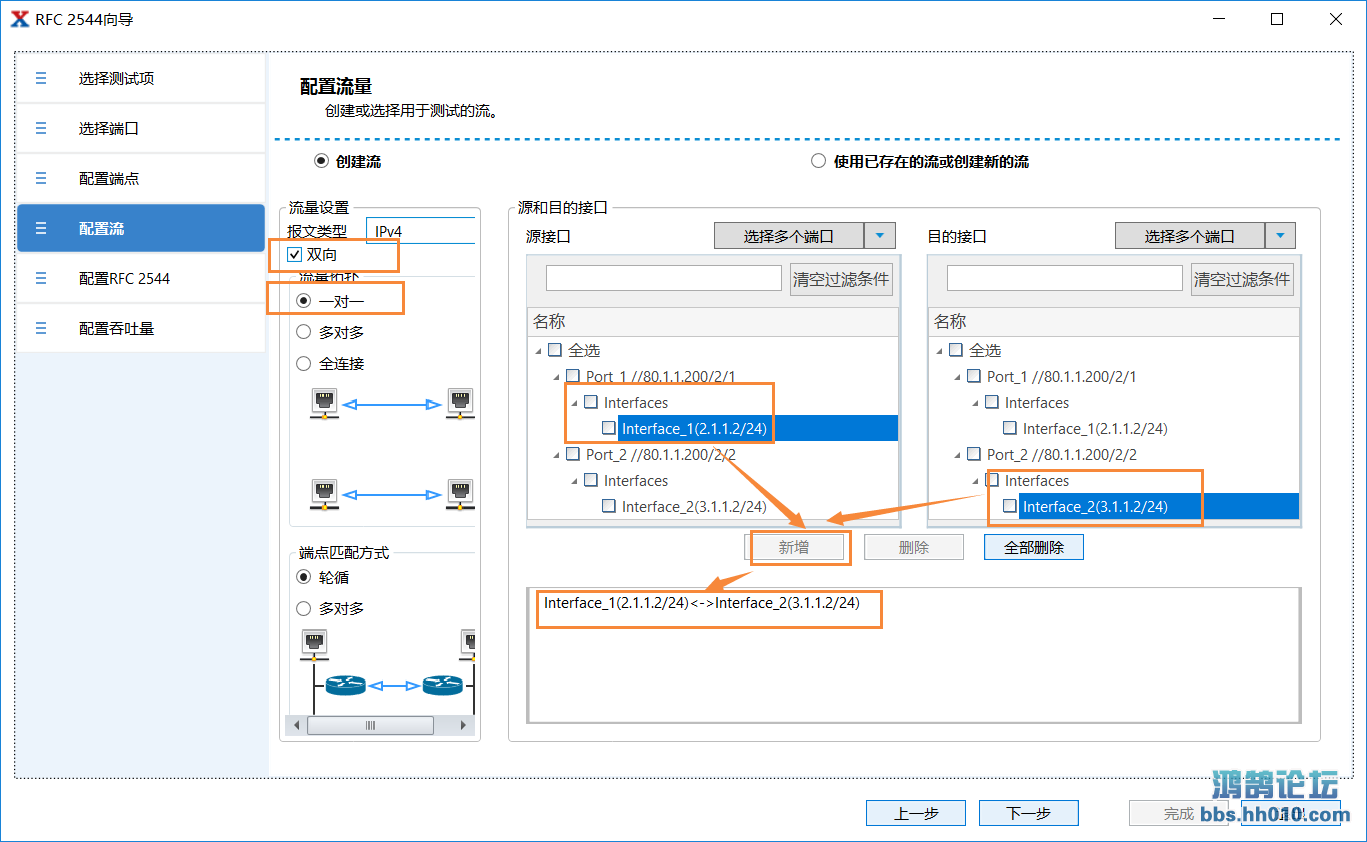This screenshot has height=842, width=1367.
Task: Click the 上一步 button
Action: pos(916,813)
